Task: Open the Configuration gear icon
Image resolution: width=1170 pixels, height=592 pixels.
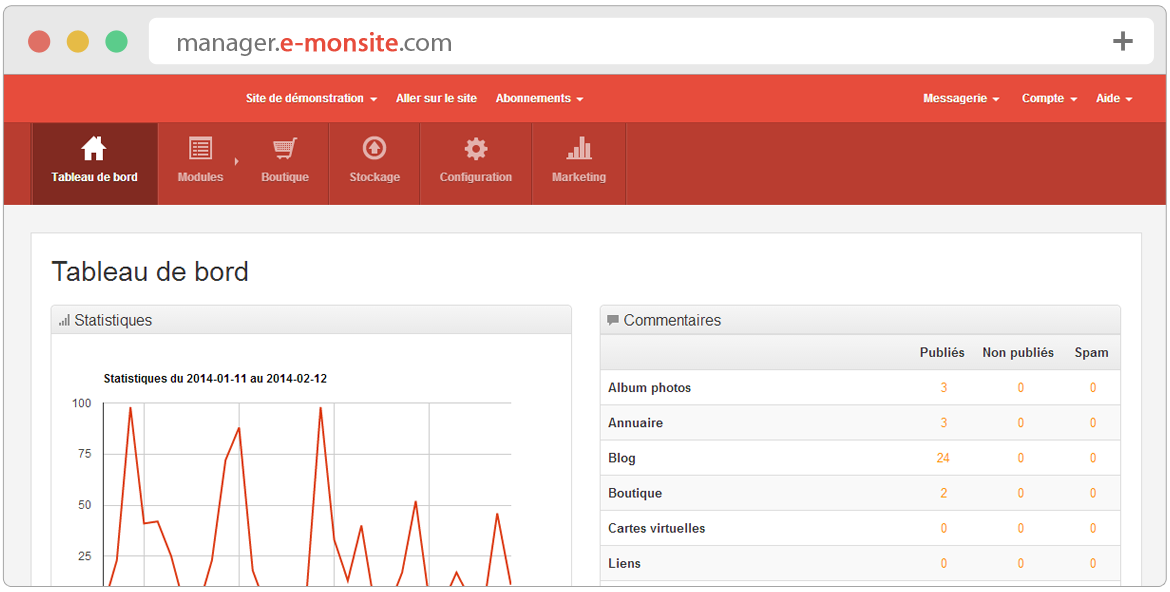Action: pos(476,148)
